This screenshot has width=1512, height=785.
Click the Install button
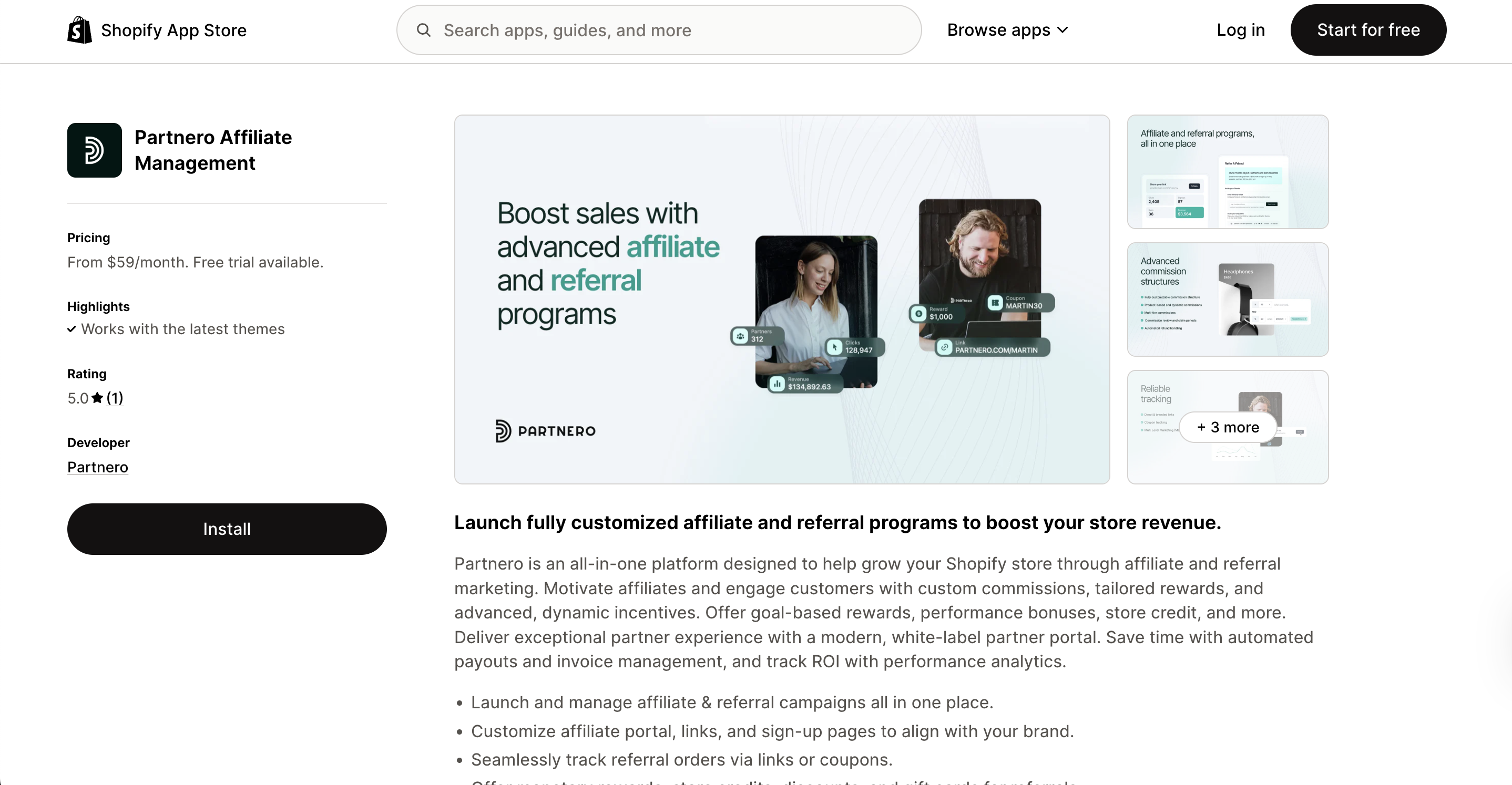(x=227, y=529)
